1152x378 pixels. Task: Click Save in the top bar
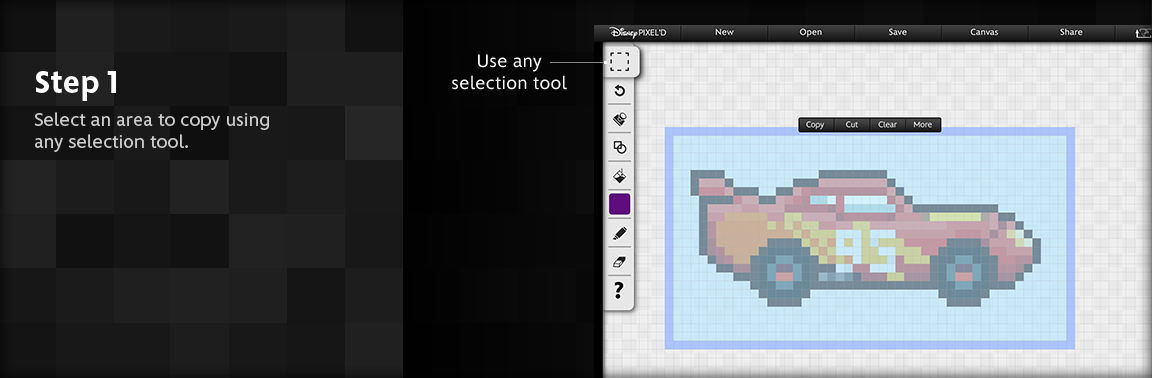pos(897,32)
